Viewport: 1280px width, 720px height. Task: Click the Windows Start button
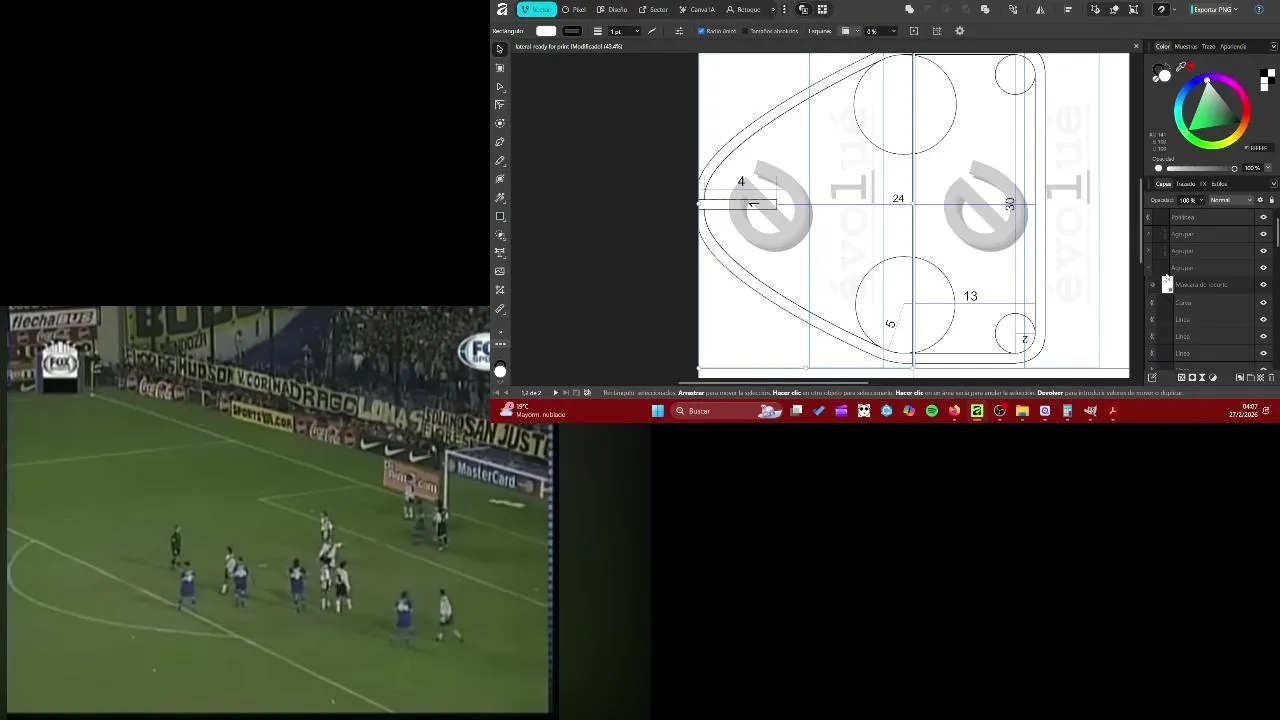[x=657, y=411]
